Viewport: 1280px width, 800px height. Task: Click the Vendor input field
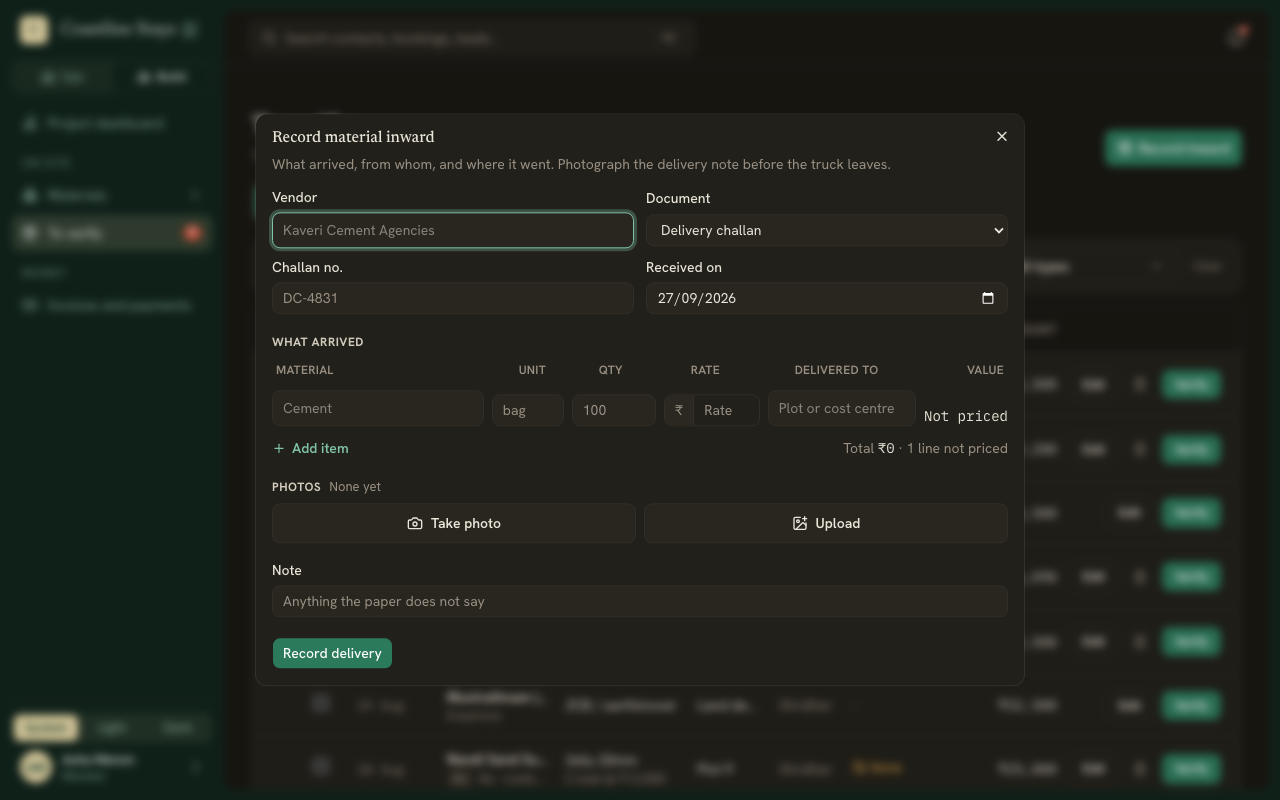453,230
